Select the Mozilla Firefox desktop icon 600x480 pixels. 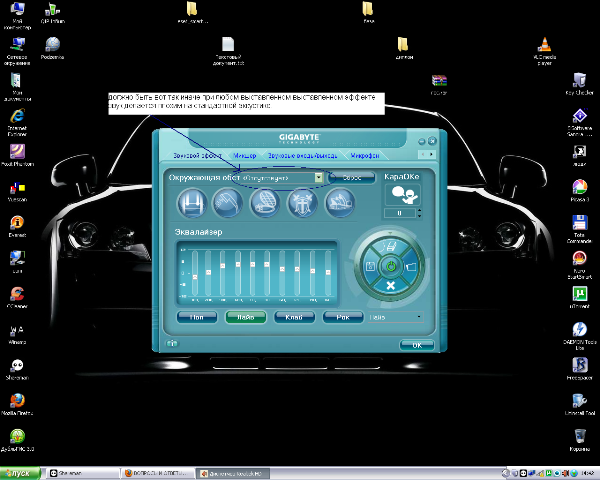click(x=17, y=404)
